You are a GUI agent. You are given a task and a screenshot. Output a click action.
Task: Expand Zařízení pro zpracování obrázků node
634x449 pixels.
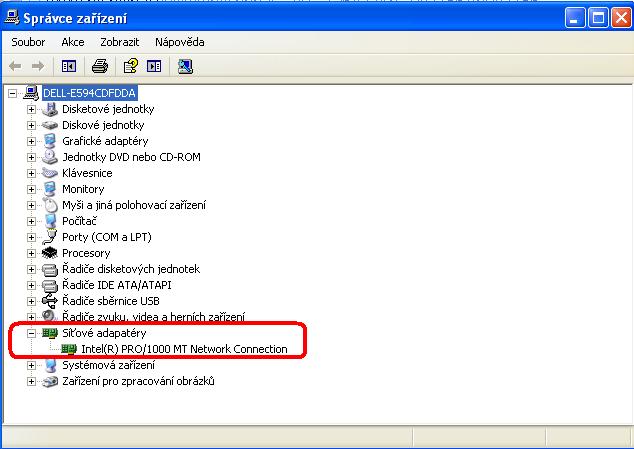point(31,381)
